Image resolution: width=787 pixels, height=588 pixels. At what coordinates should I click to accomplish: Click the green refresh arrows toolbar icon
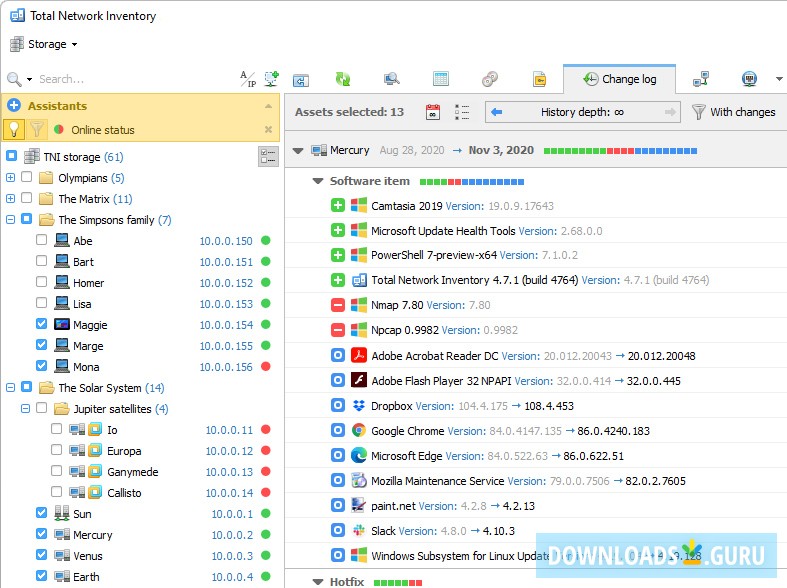(x=343, y=79)
